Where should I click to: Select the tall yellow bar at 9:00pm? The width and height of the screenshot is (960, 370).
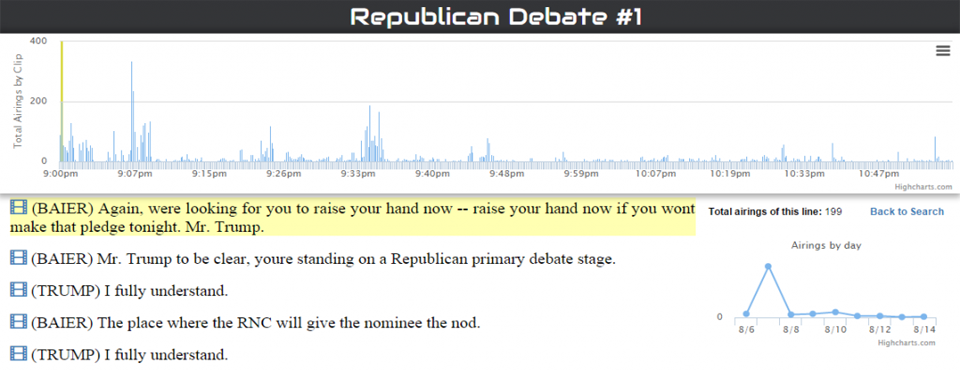point(62,102)
